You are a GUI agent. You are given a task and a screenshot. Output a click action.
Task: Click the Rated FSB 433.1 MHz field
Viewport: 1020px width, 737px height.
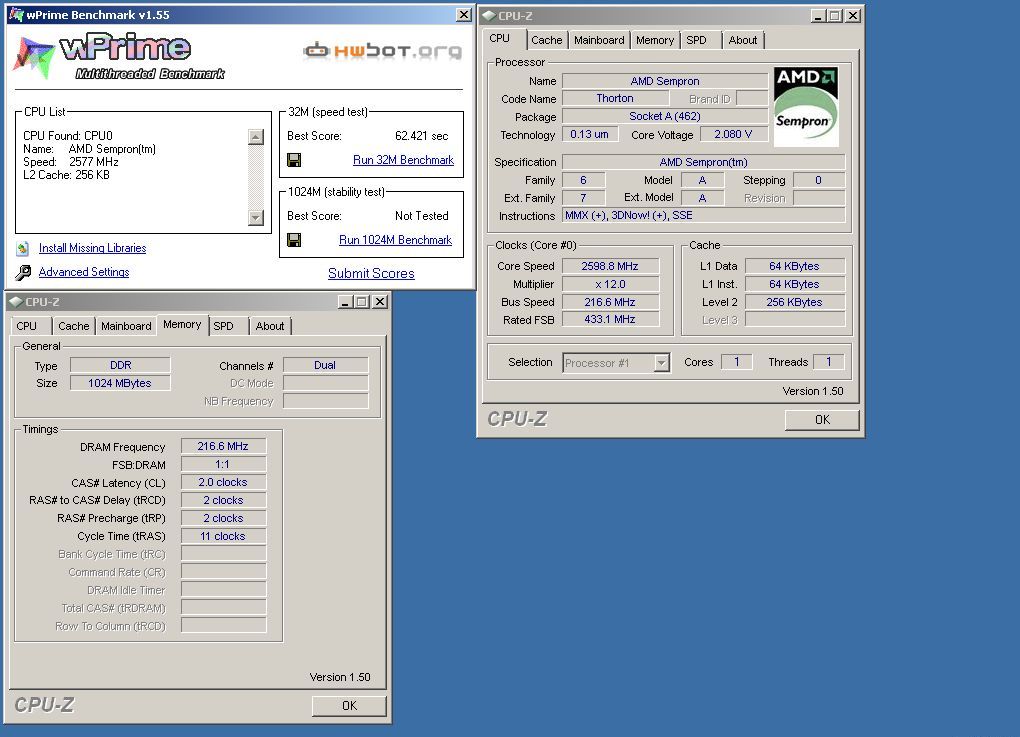click(x=610, y=319)
